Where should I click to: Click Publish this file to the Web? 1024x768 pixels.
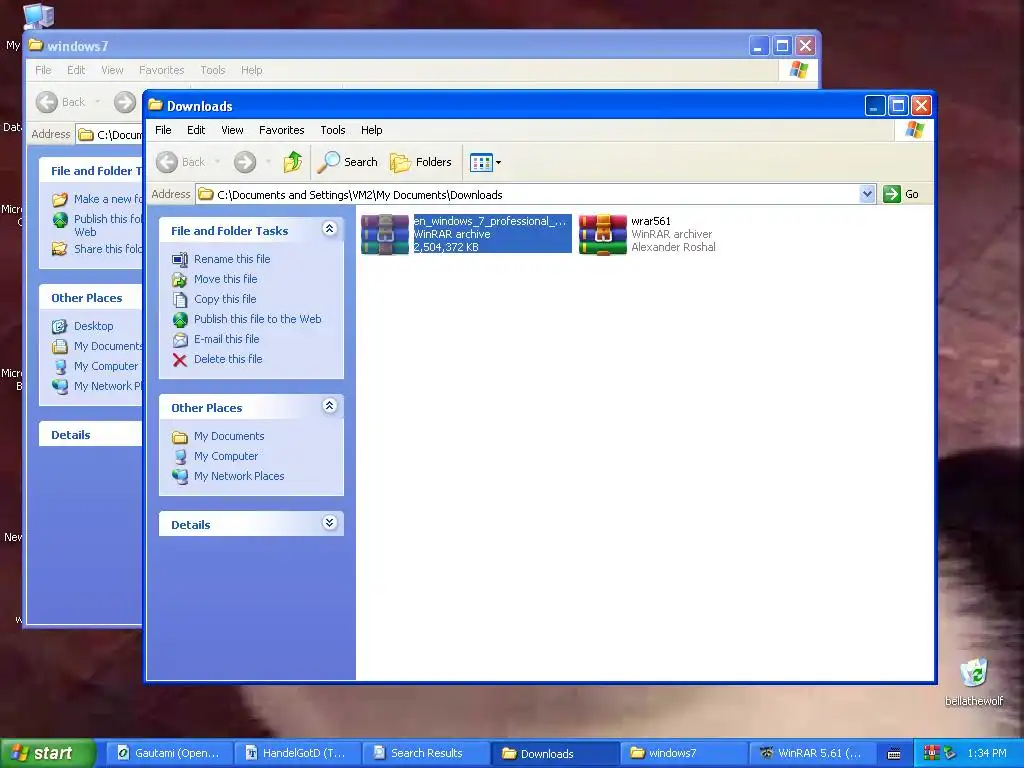[x=257, y=319]
